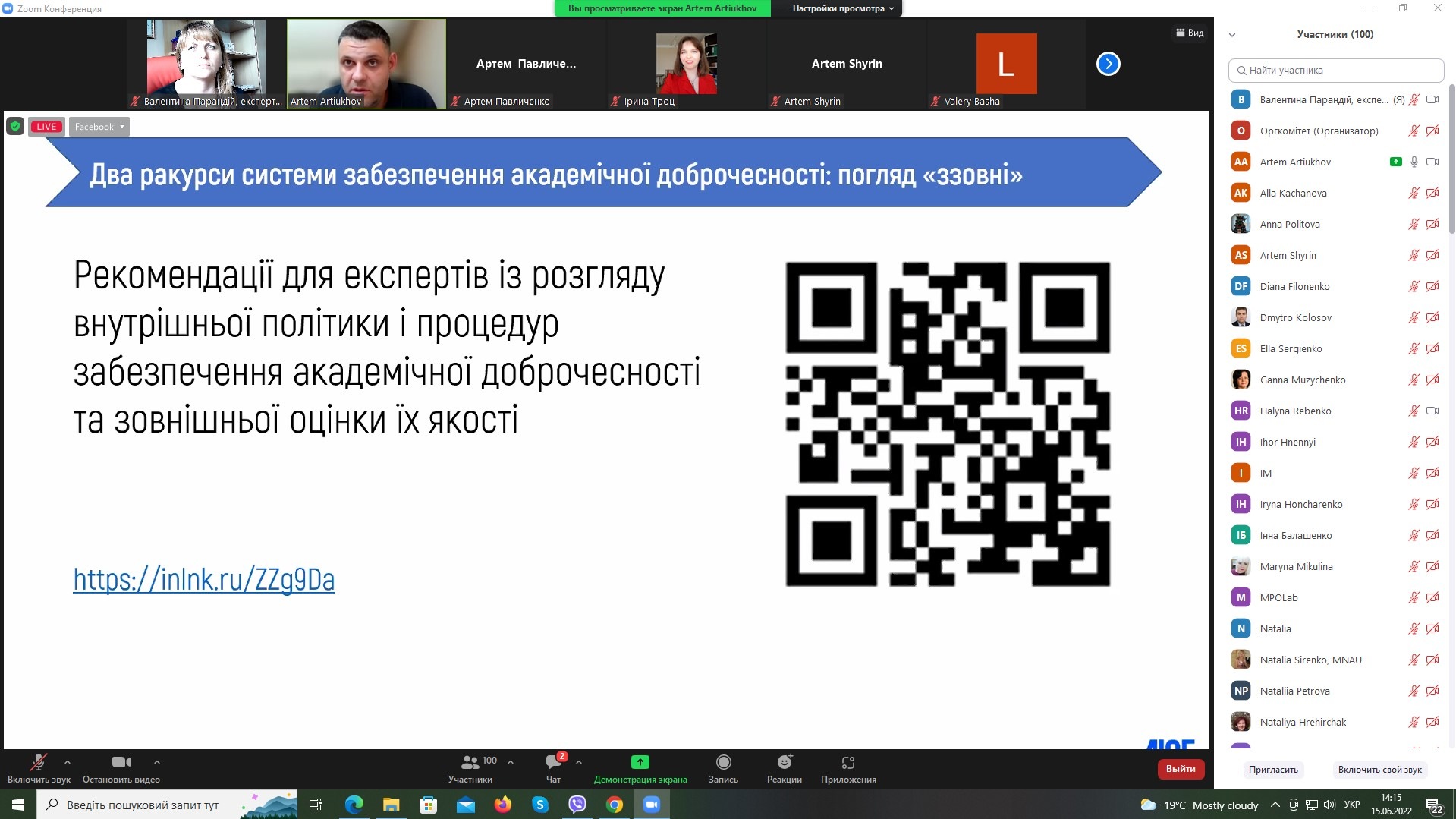Open the Chat (Чат) icon

click(x=553, y=763)
